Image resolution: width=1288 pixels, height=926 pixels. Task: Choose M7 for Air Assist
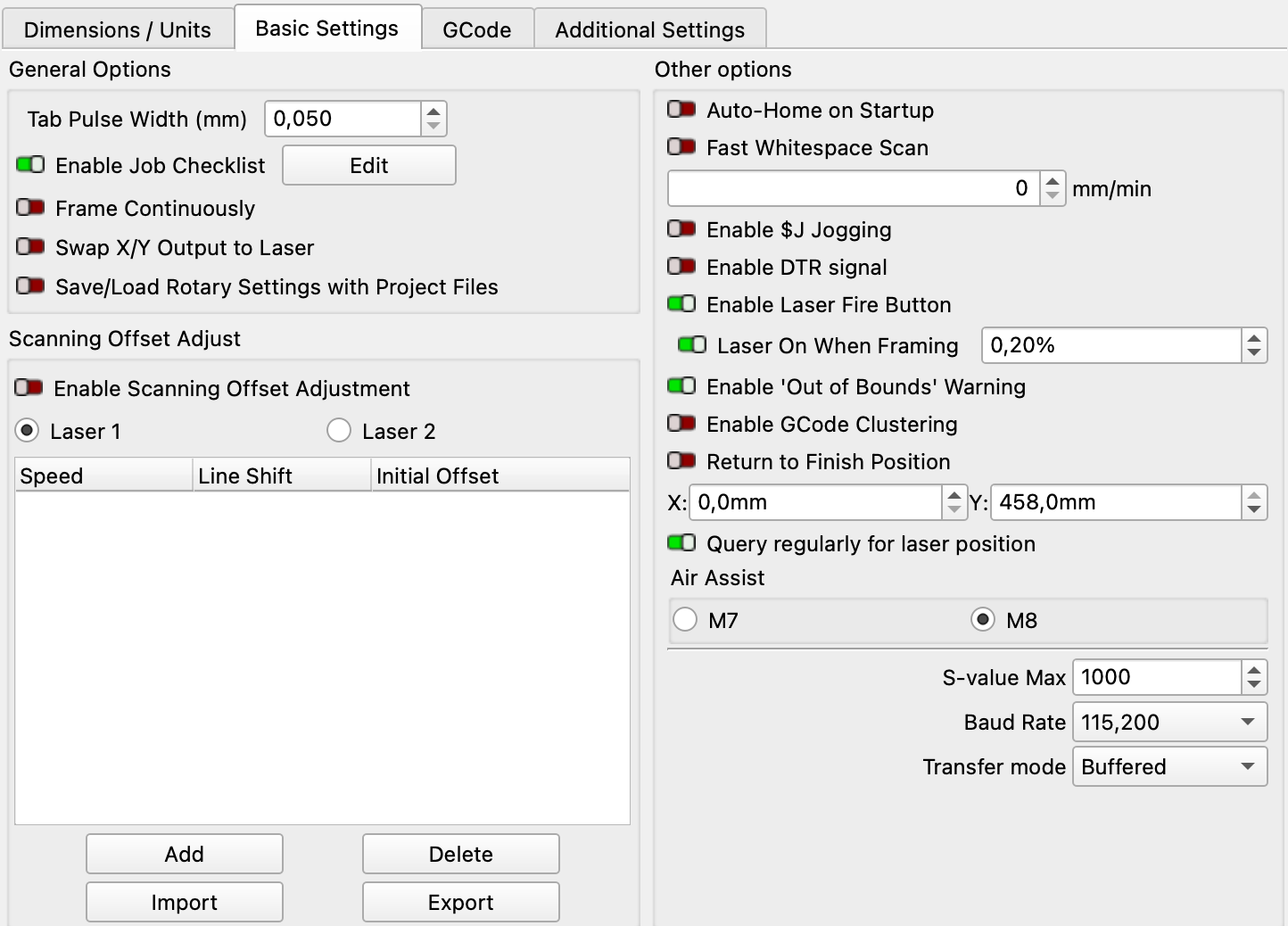(684, 618)
